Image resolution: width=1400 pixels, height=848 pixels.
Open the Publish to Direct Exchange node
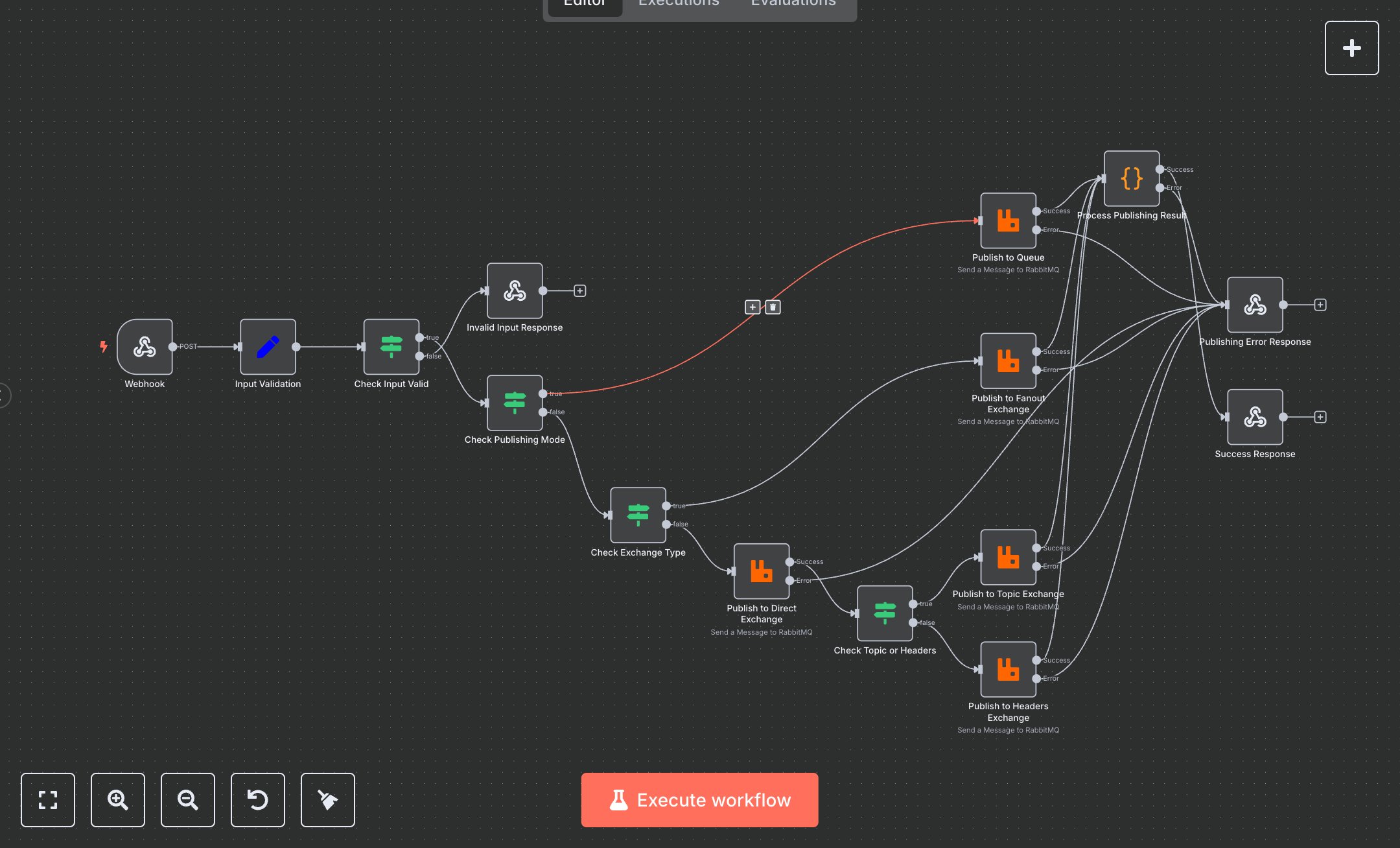(762, 571)
